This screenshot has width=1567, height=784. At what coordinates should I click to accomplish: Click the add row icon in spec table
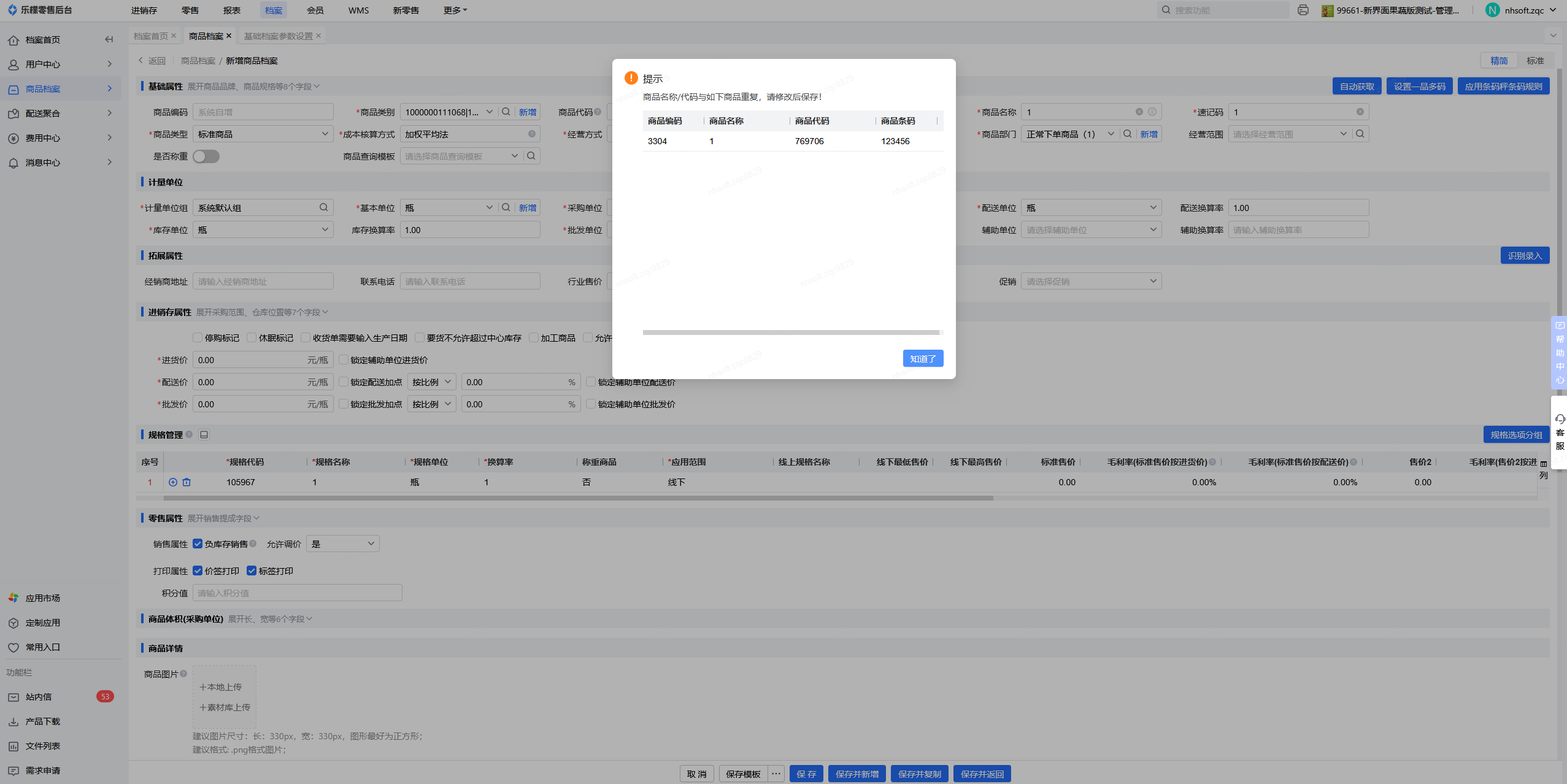[x=173, y=482]
